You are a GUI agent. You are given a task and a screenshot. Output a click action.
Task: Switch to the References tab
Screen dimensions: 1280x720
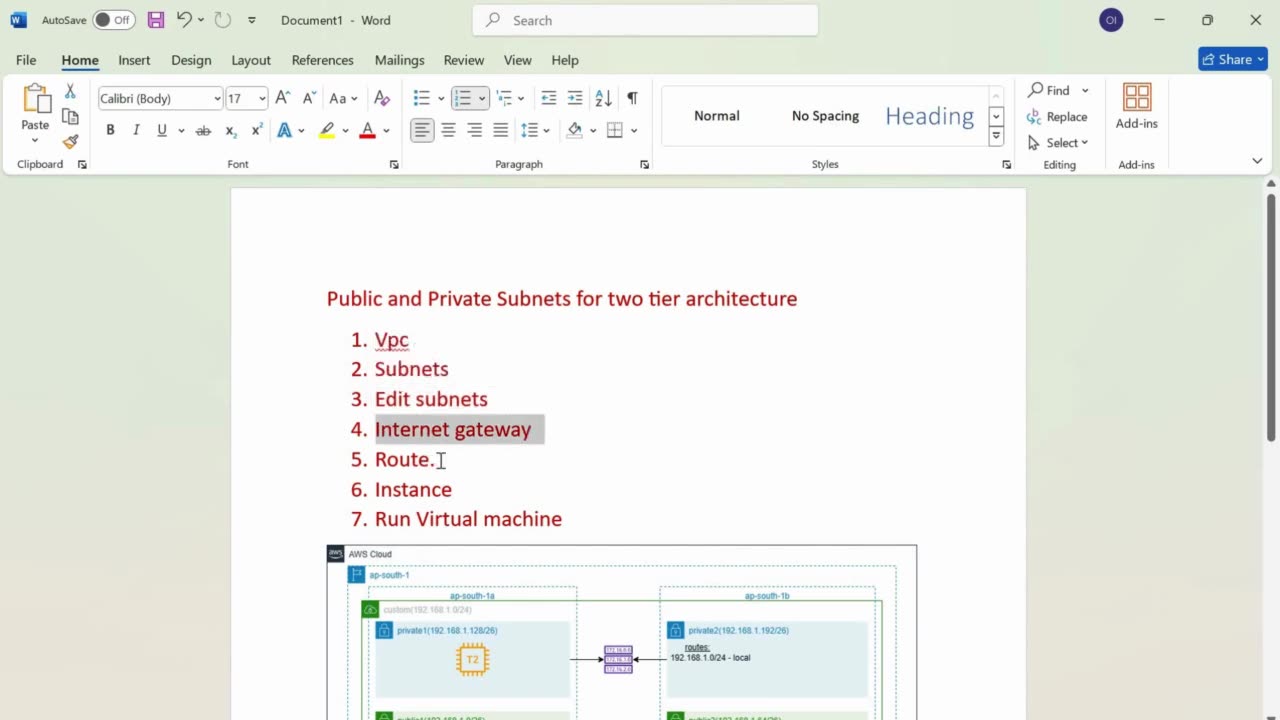click(322, 60)
